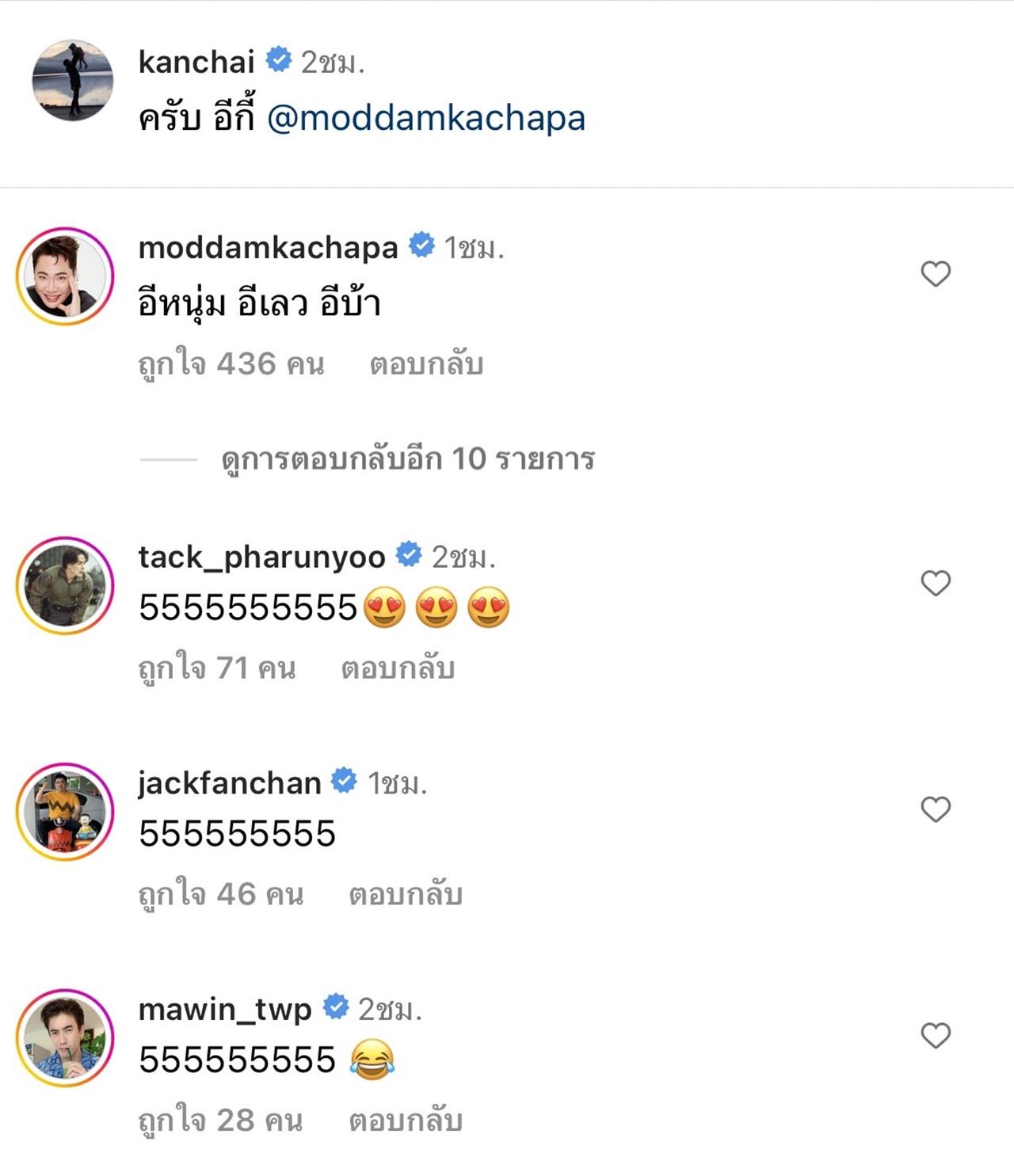The image size is (1014, 1176).
Task: View mawin_twp's profile avatar
Action: 65,1037
